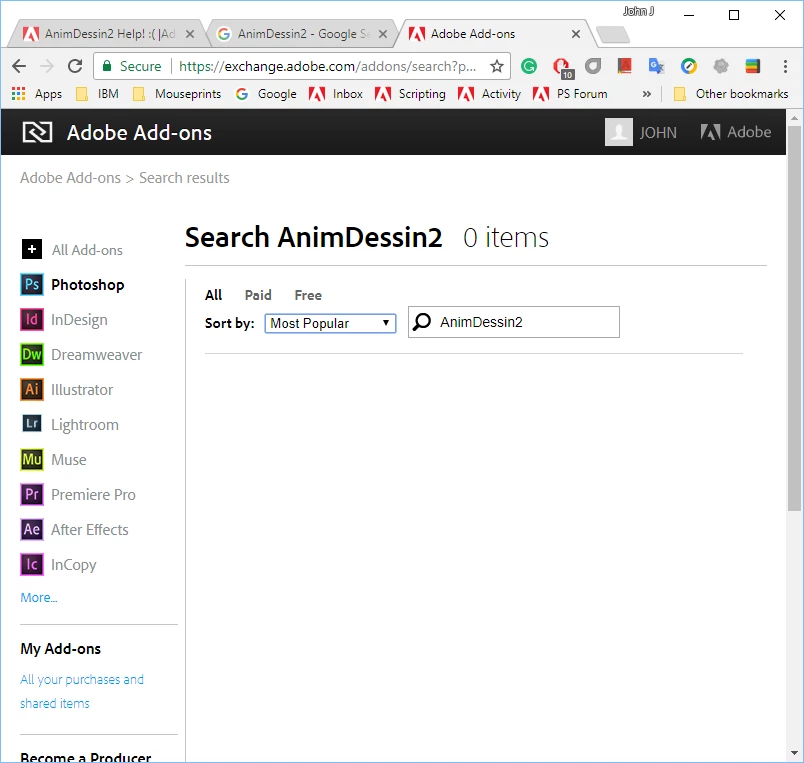Click the Grammarly extension icon
Image resolution: width=804 pixels, height=763 pixels.
pos(529,66)
